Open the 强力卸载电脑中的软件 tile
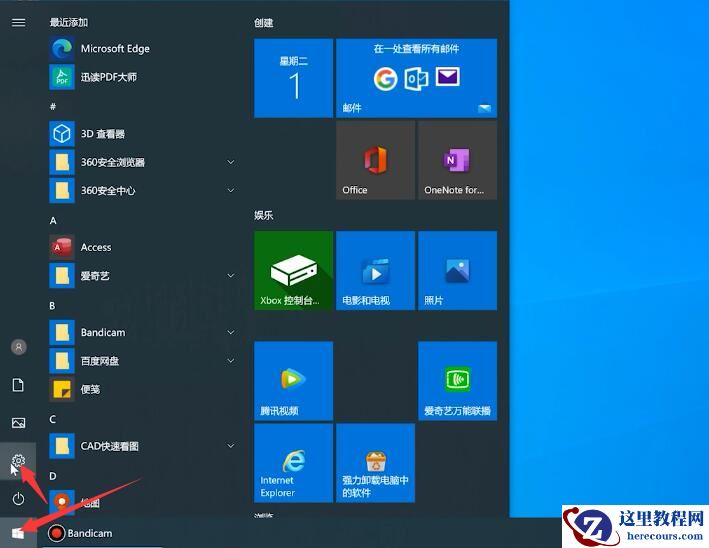The width and height of the screenshot is (709, 548). tap(375, 463)
